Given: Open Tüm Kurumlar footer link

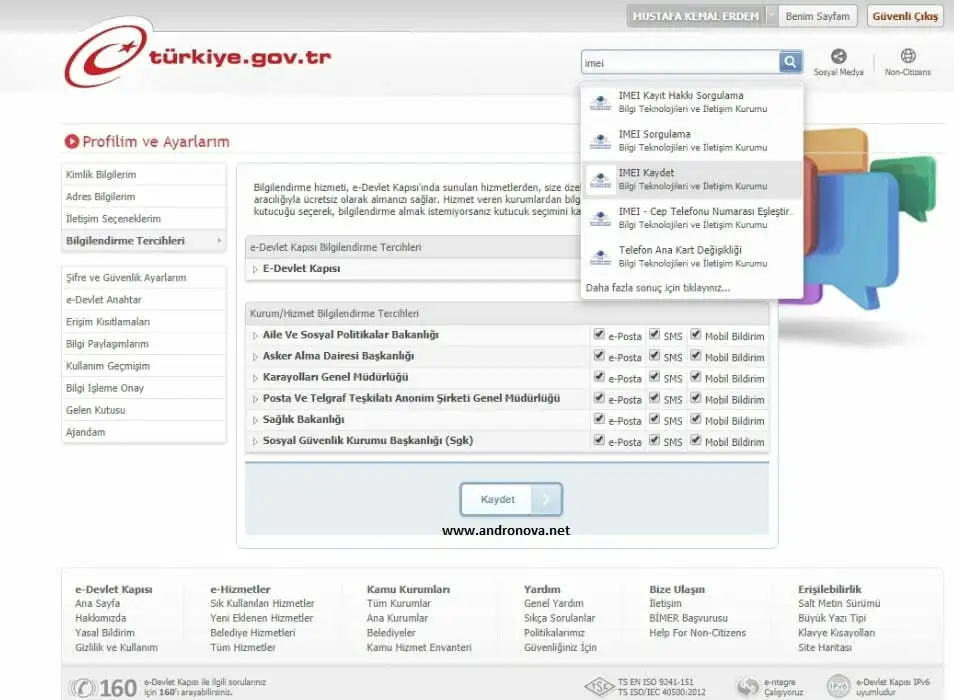Looking at the screenshot, I should point(399,603).
